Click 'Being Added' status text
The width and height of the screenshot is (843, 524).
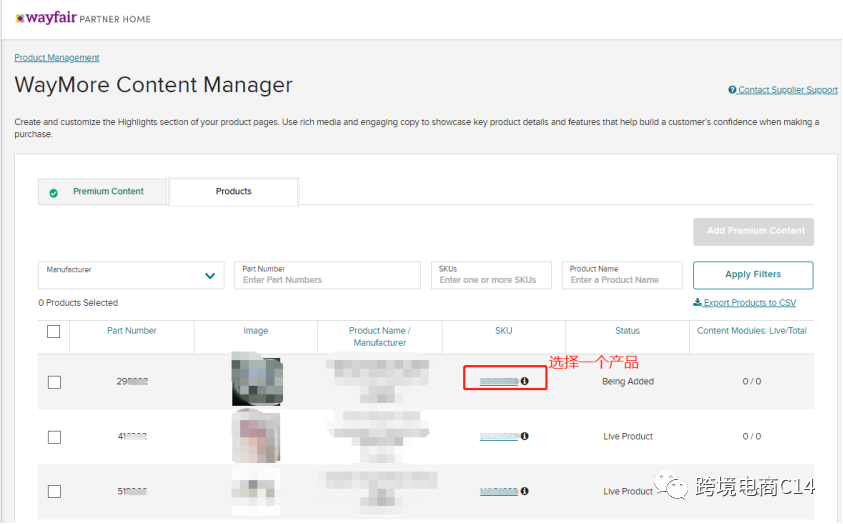pos(628,381)
